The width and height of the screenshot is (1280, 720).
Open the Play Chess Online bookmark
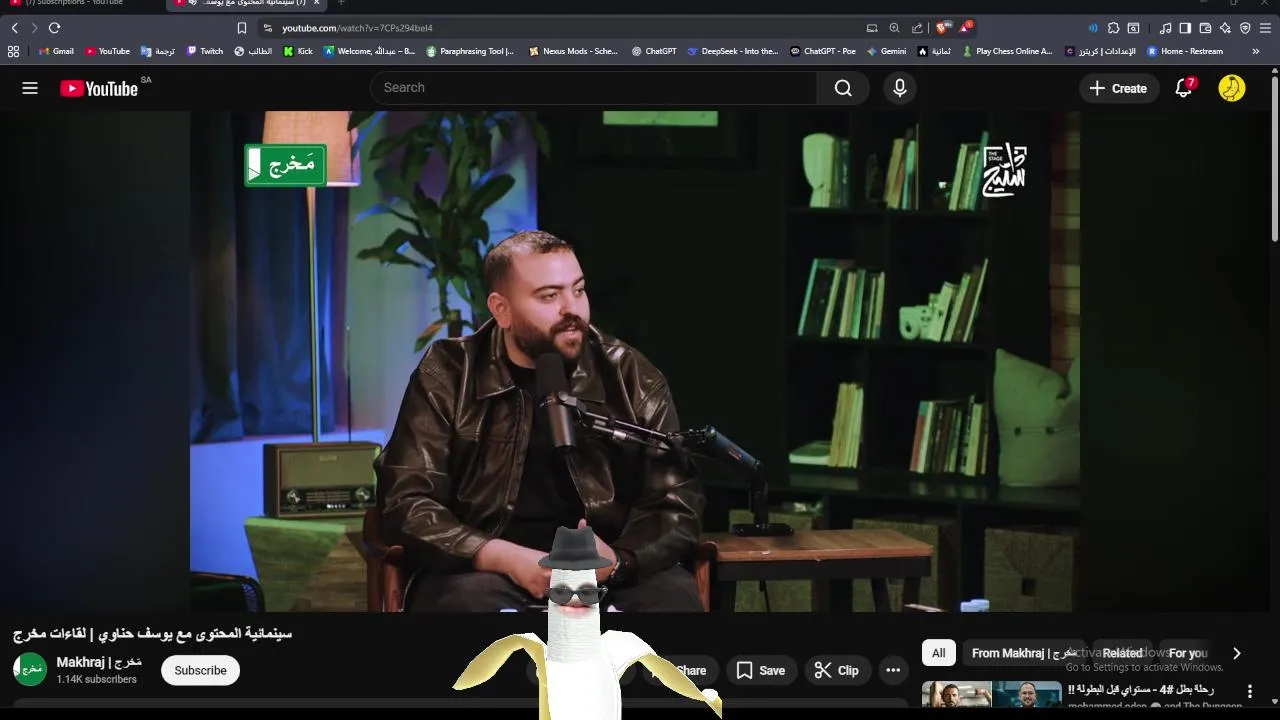pos(1007,51)
